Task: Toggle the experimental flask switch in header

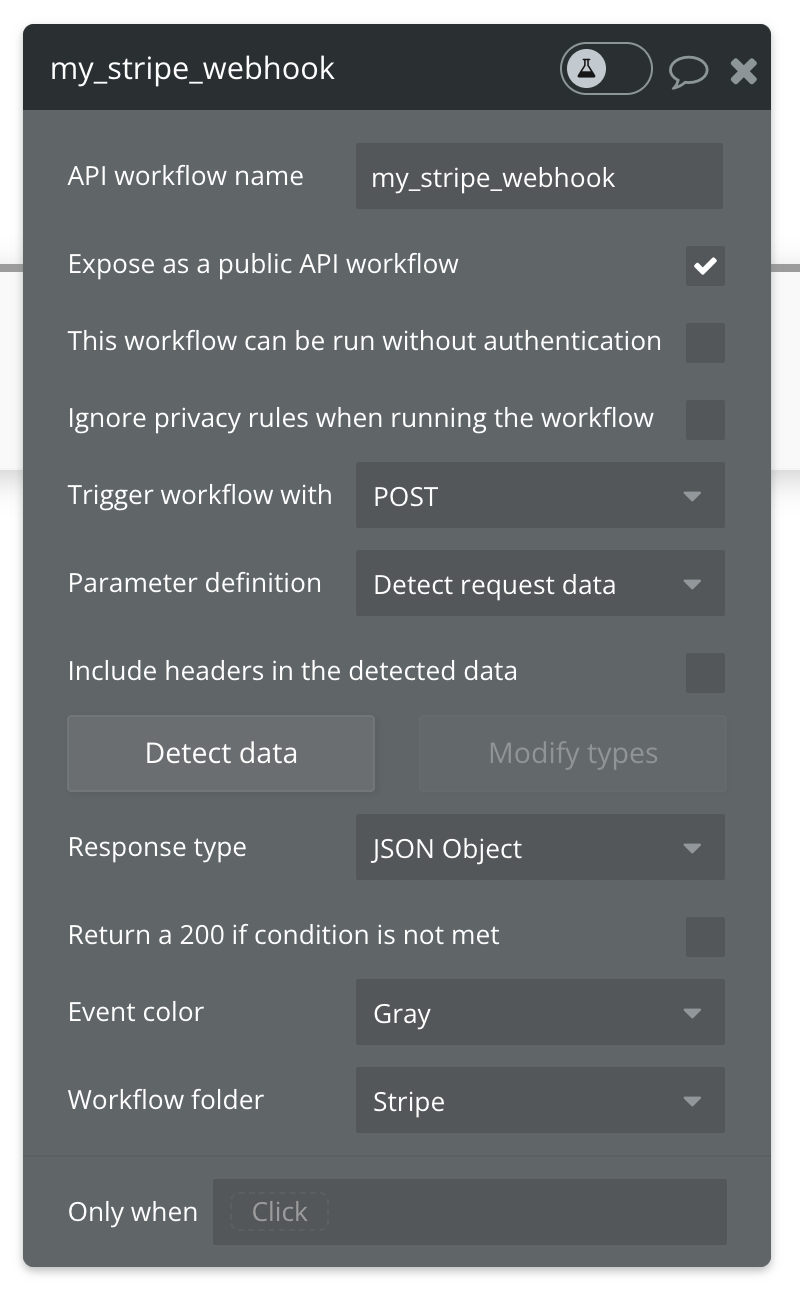Action: [x=606, y=70]
